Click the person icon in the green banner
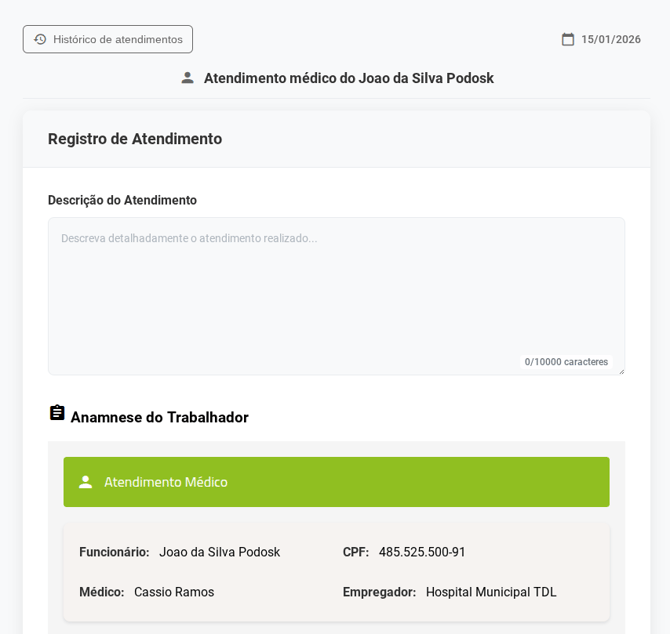Image resolution: width=670 pixels, height=634 pixels. [x=86, y=482]
